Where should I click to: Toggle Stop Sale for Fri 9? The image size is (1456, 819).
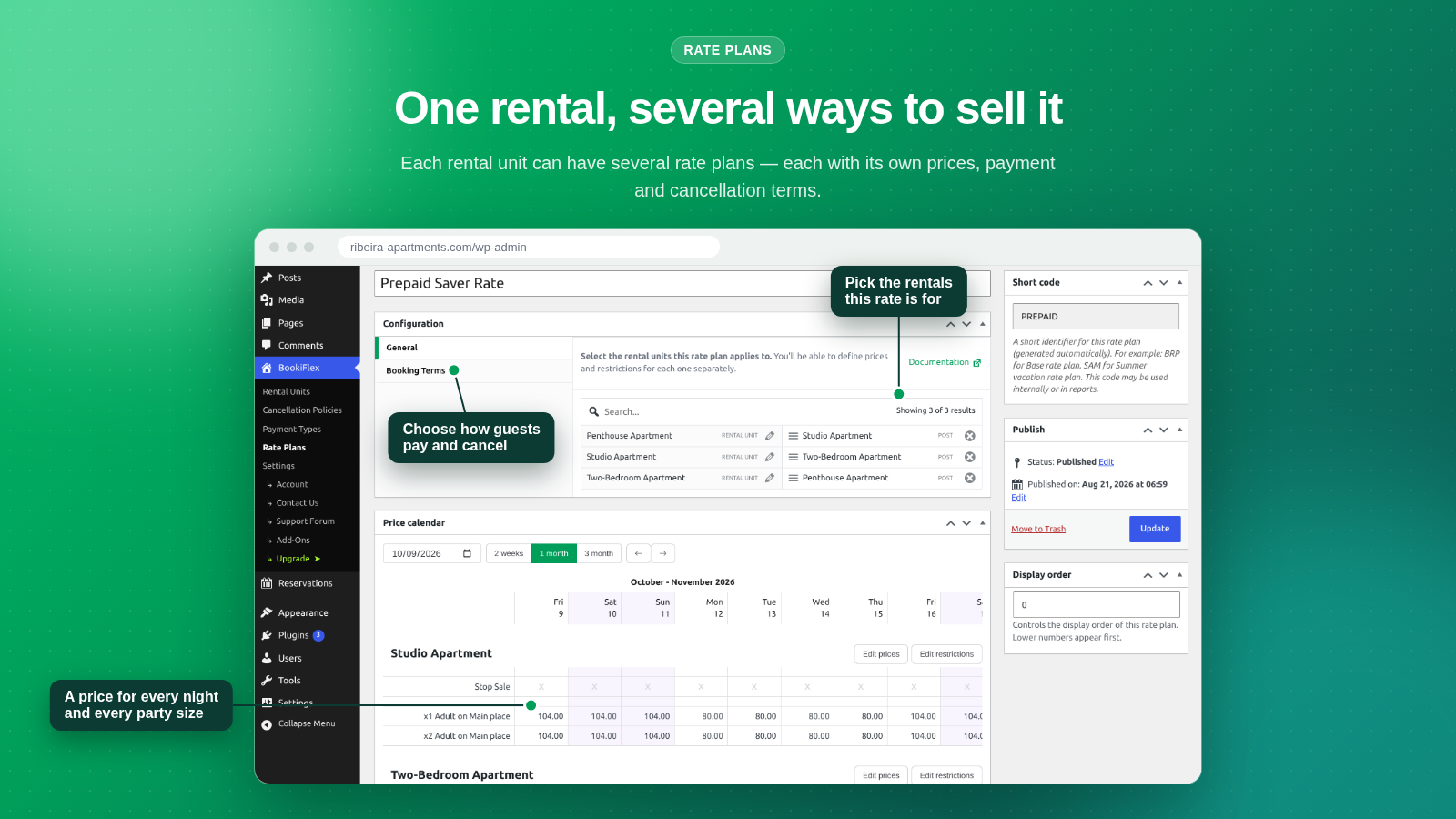(x=541, y=687)
